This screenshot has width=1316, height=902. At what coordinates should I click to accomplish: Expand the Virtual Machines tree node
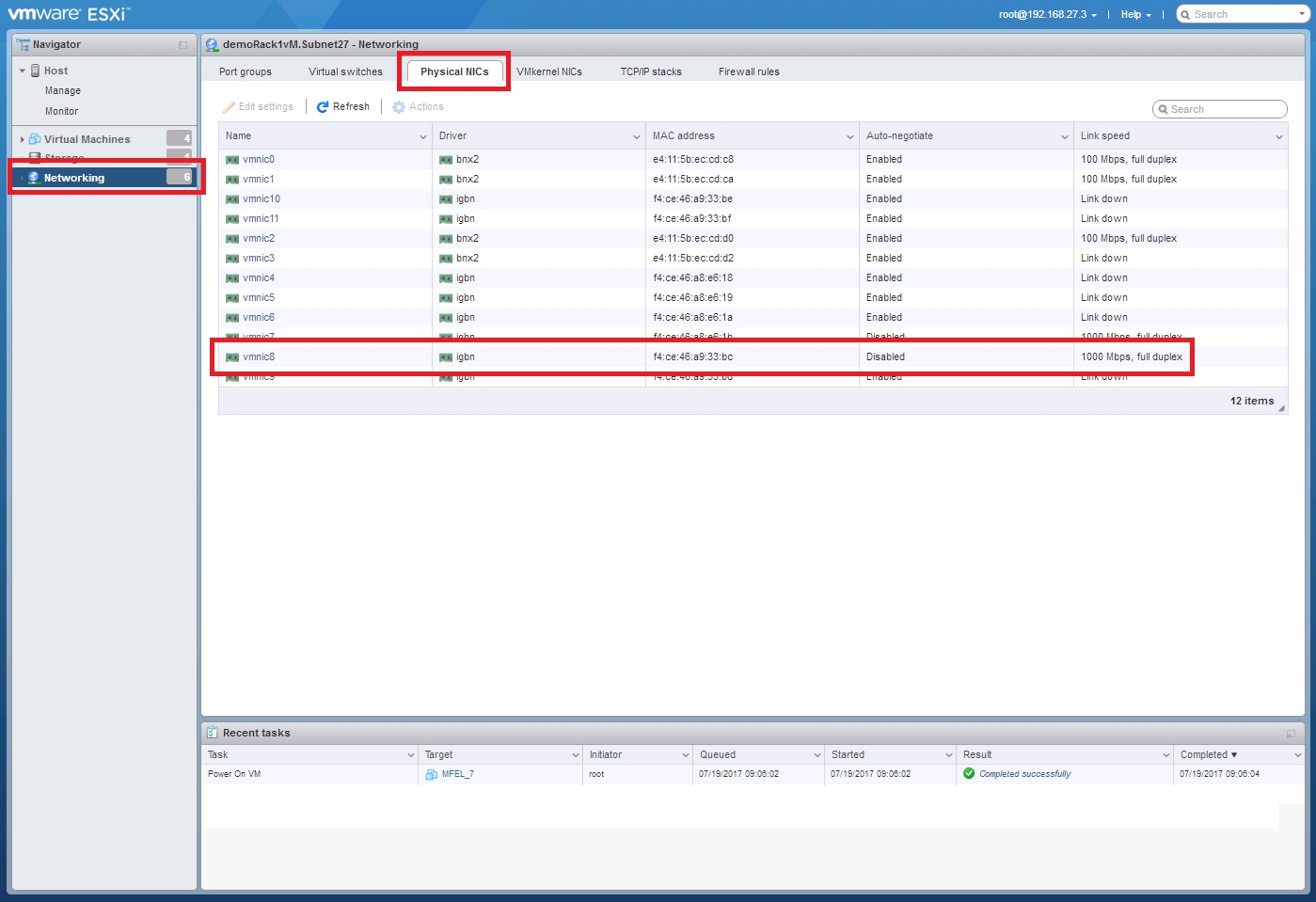pos(23,139)
